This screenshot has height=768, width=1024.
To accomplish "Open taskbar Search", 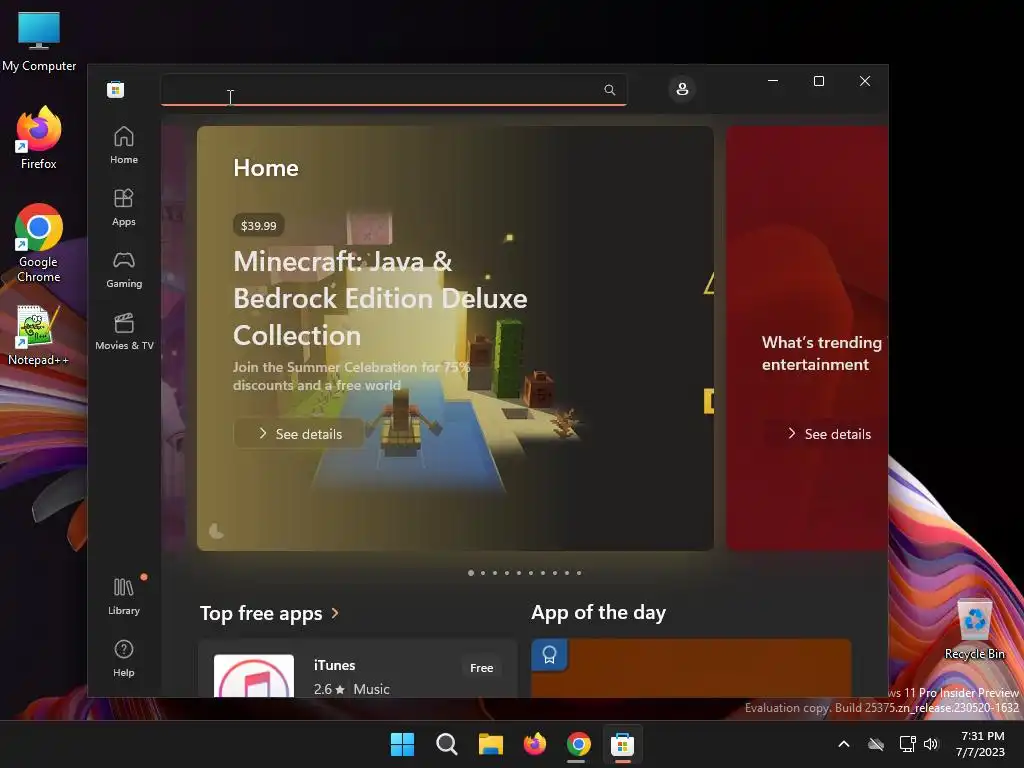I will [x=447, y=744].
